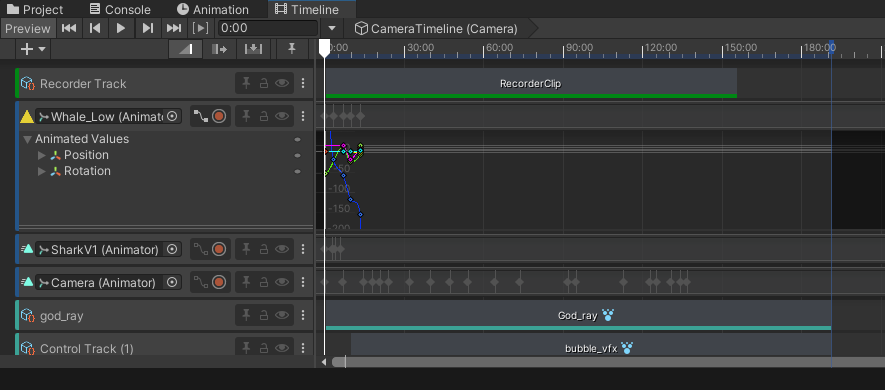Lock the Recorder Track
The image size is (885, 390).
coord(264,84)
